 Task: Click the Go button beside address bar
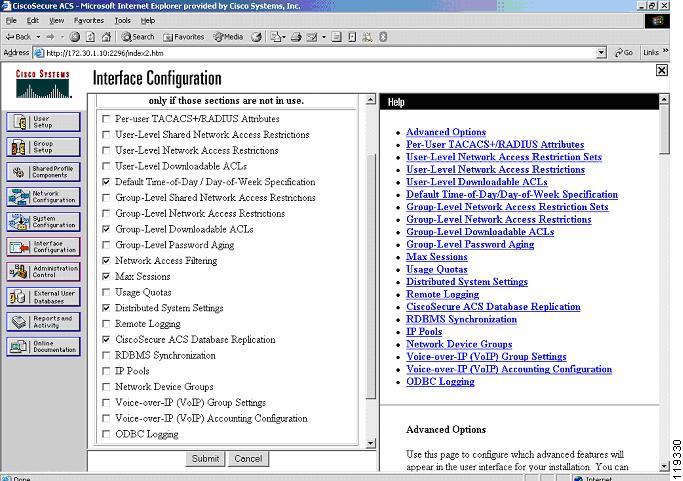click(x=624, y=53)
